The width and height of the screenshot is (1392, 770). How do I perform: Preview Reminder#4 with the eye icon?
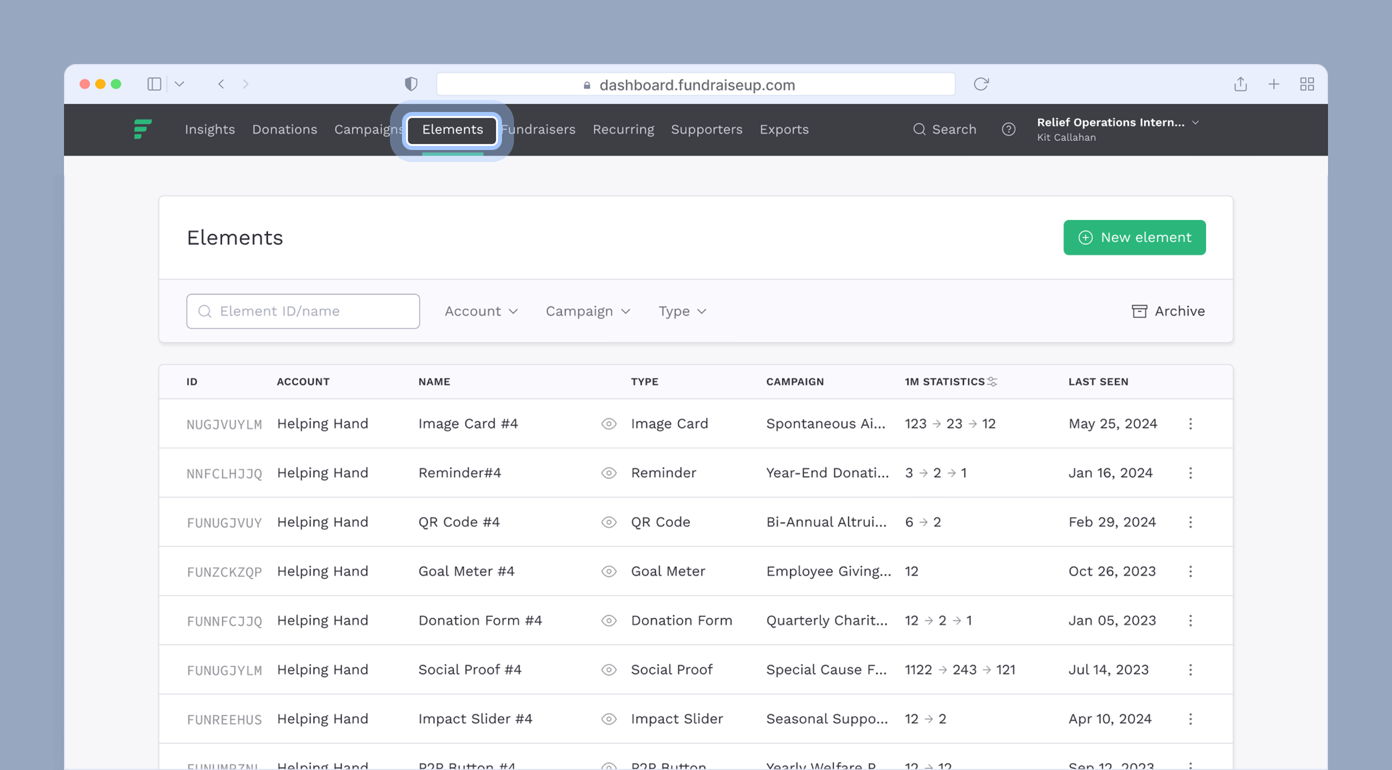[x=609, y=473]
